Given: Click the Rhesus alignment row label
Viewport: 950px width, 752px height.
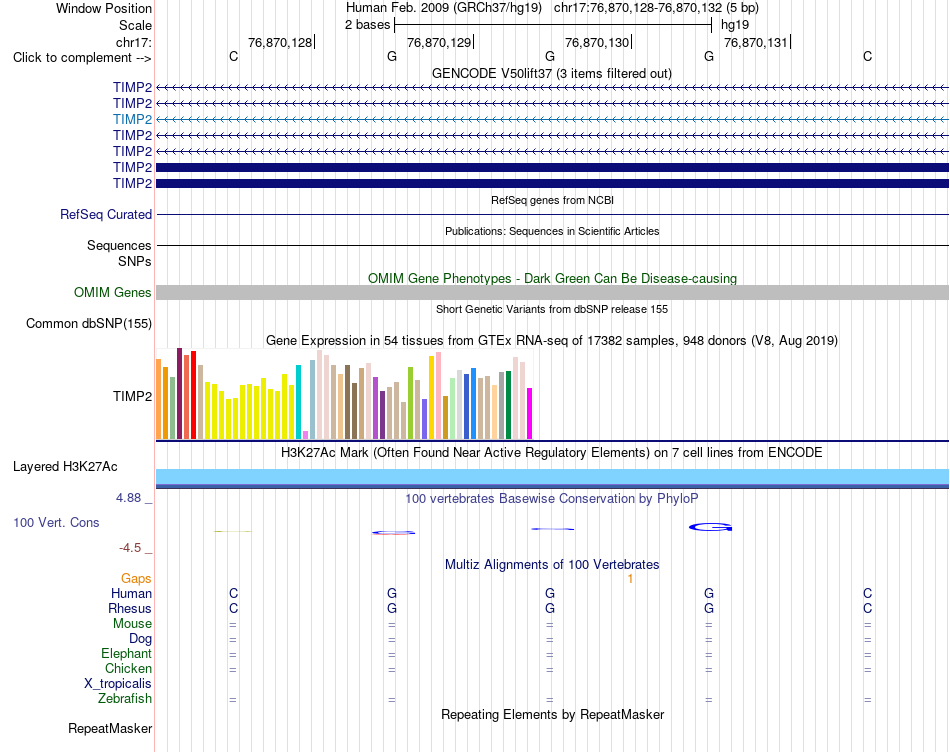Looking at the screenshot, I should [x=130, y=608].
